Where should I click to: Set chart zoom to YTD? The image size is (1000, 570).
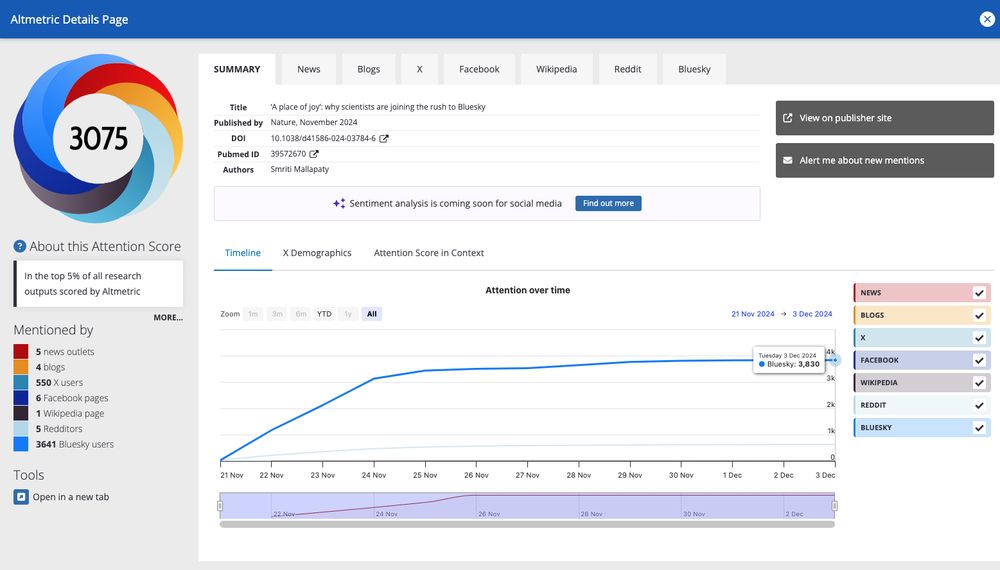pyautogui.click(x=324, y=314)
